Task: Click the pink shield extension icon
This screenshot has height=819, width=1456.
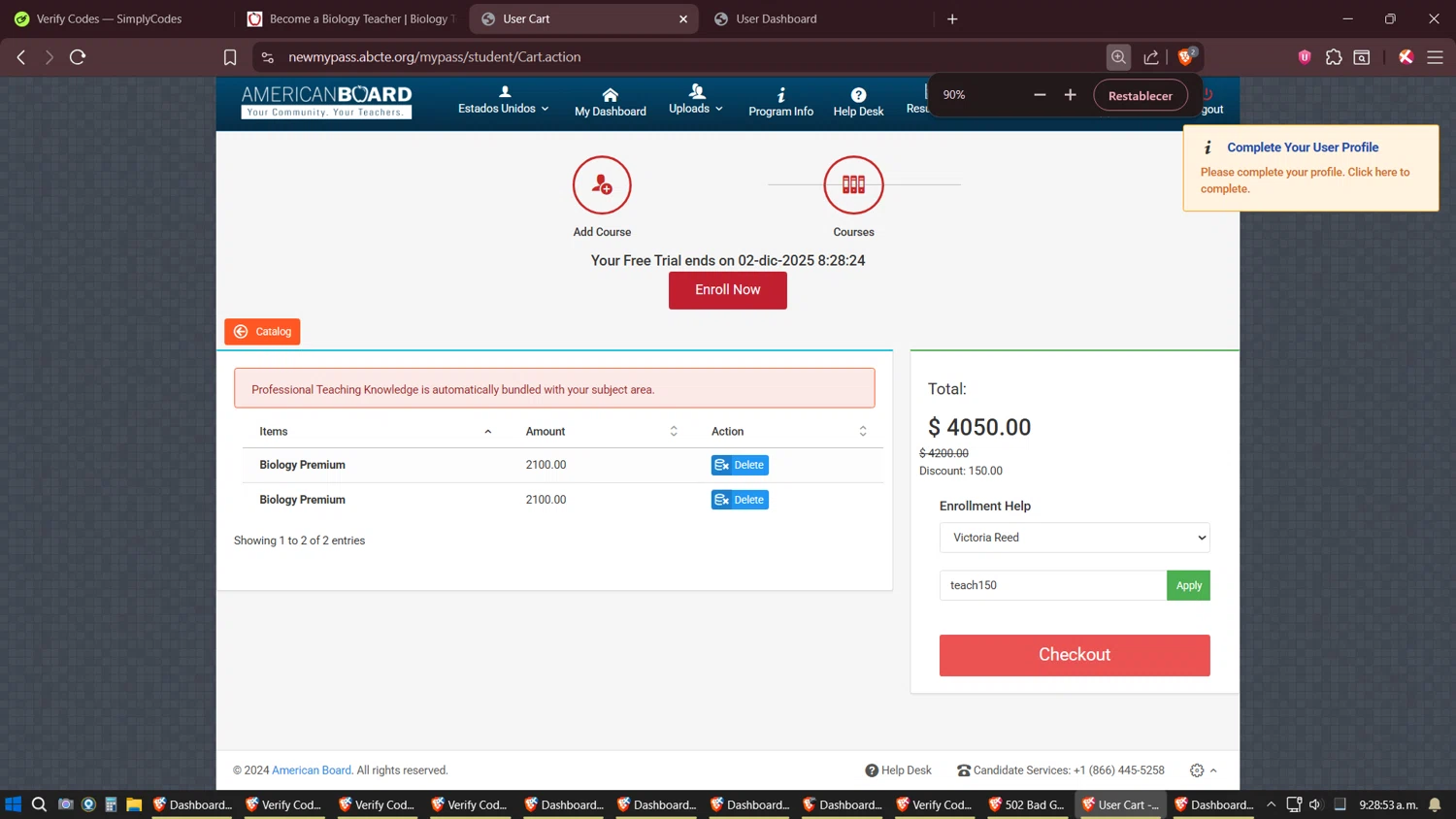Action: pyautogui.click(x=1305, y=57)
